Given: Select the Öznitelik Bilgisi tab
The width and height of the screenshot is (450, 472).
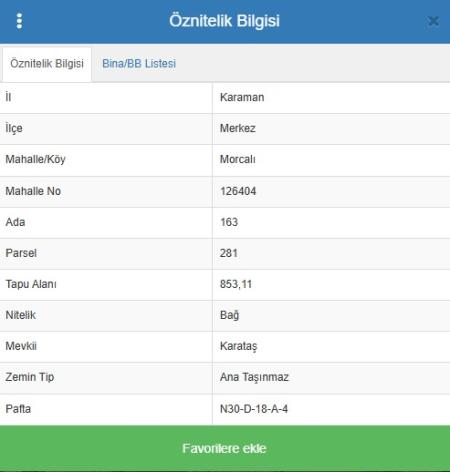Looking at the screenshot, I should [x=47, y=64].
